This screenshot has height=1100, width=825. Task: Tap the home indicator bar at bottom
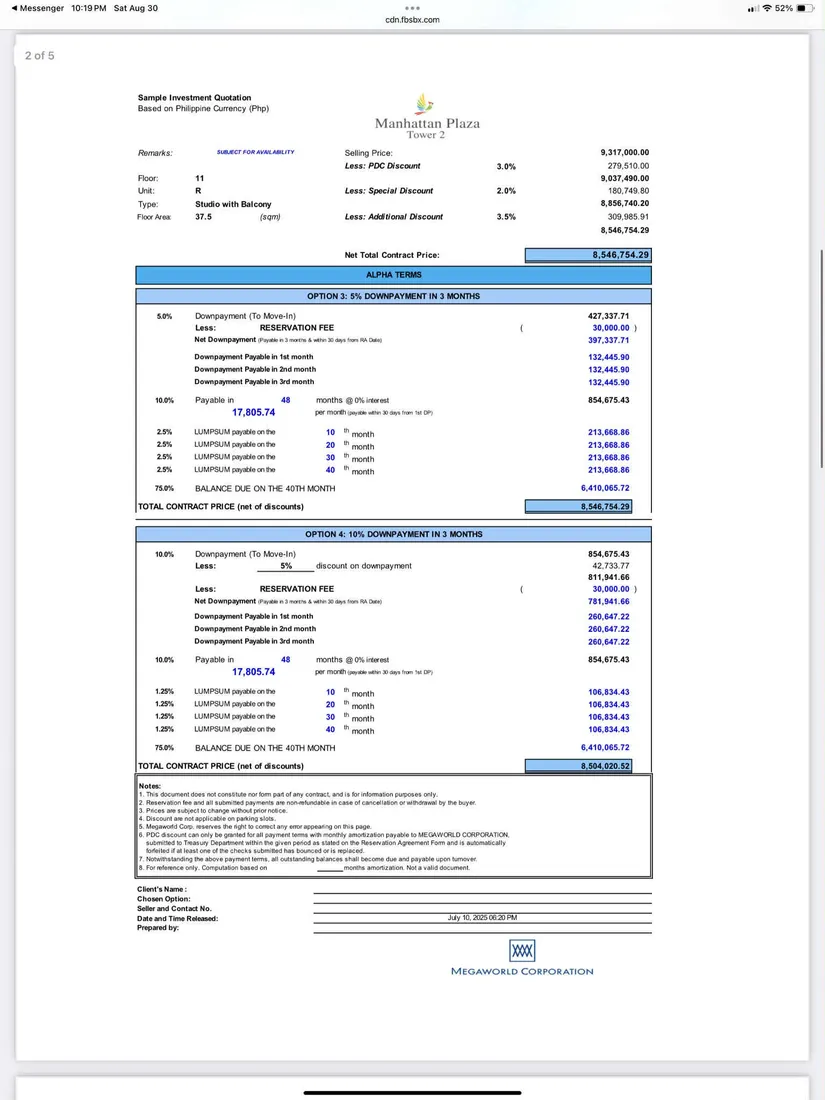click(x=412, y=1092)
